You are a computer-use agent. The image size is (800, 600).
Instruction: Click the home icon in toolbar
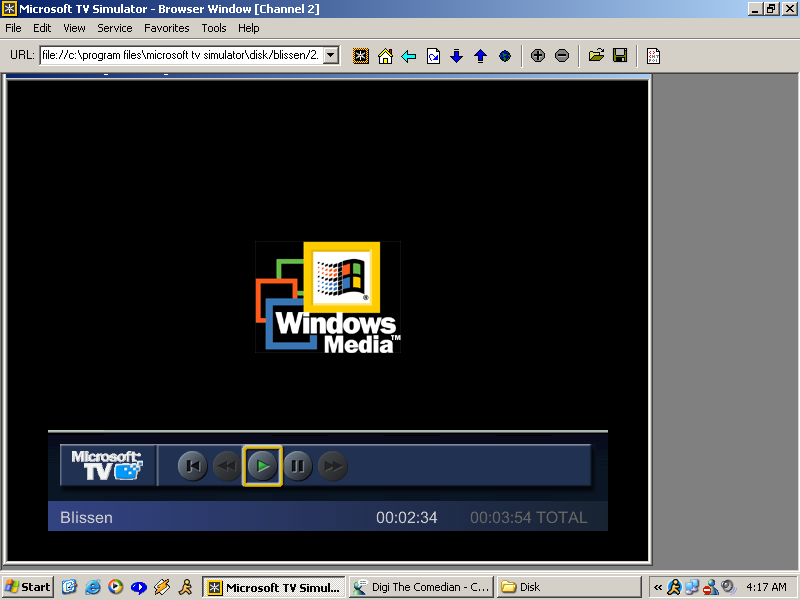[x=385, y=56]
